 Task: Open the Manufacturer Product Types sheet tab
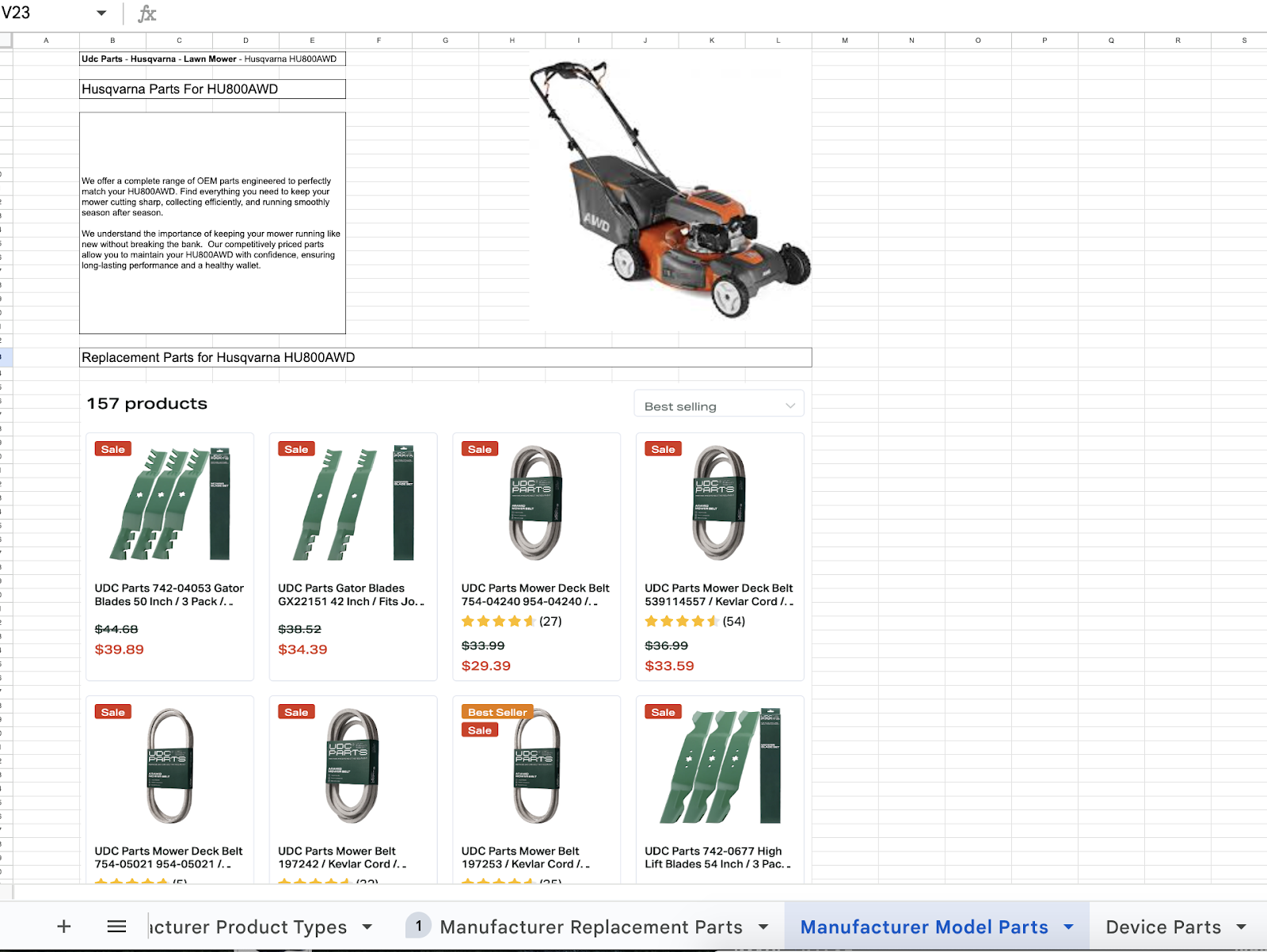tap(248, 927)
